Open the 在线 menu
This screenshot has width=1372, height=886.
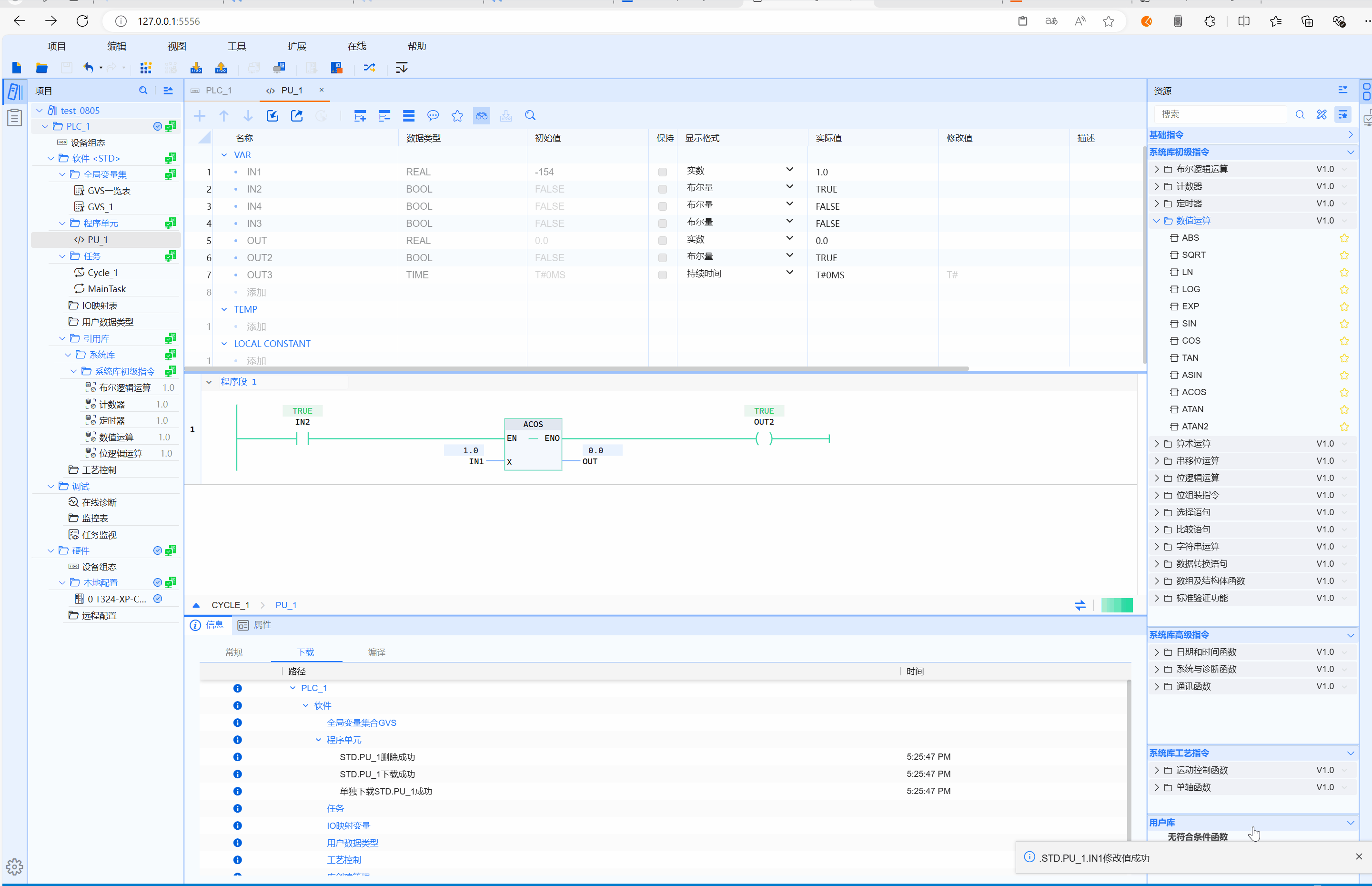point(356,46)
